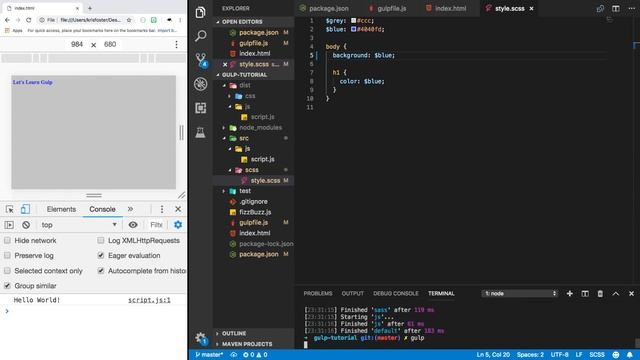Expand the MAVEN PROJECTS section
Viewport: 640px width, 360px height.
pos(247,344)
